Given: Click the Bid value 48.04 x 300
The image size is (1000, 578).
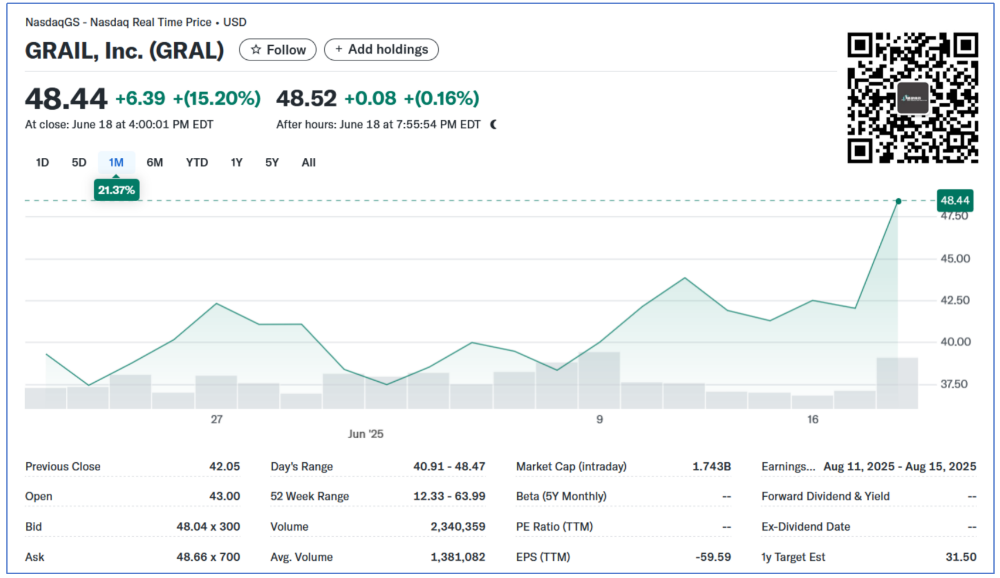Looking at the screenshot, I should (x=209, y=527).
